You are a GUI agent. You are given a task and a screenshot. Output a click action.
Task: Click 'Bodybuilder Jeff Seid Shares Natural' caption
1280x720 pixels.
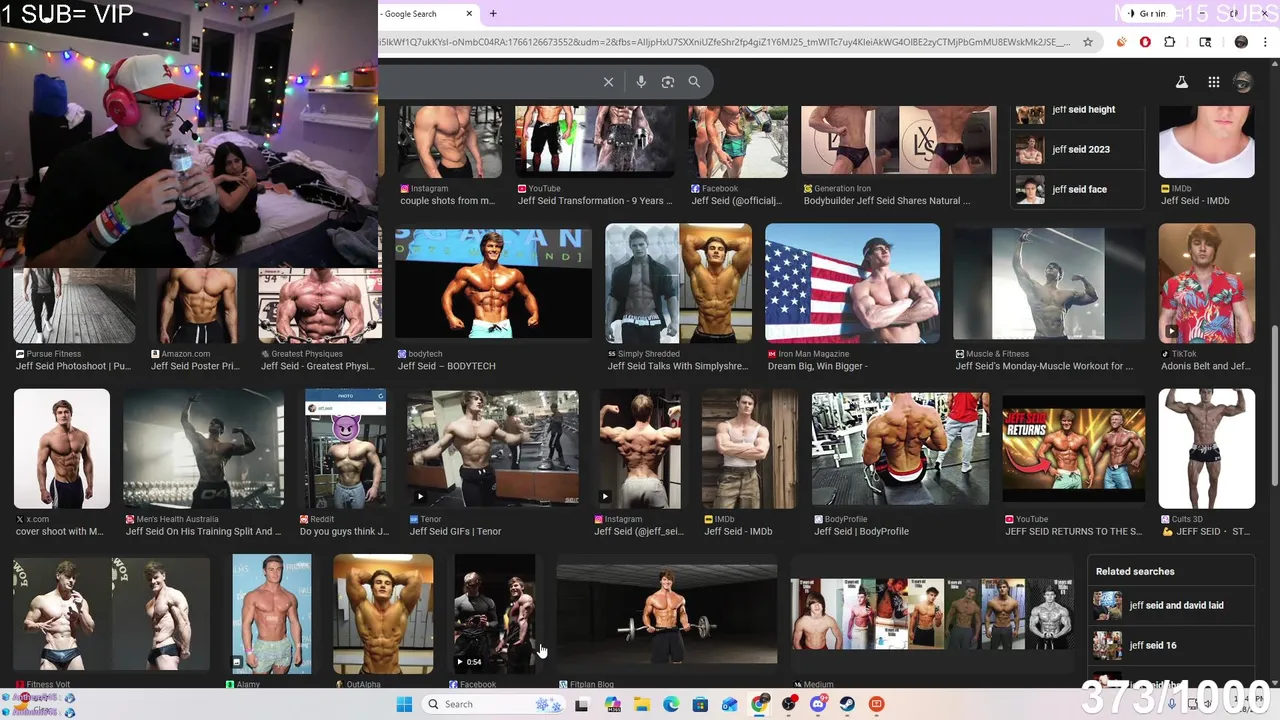coord(886,201)
